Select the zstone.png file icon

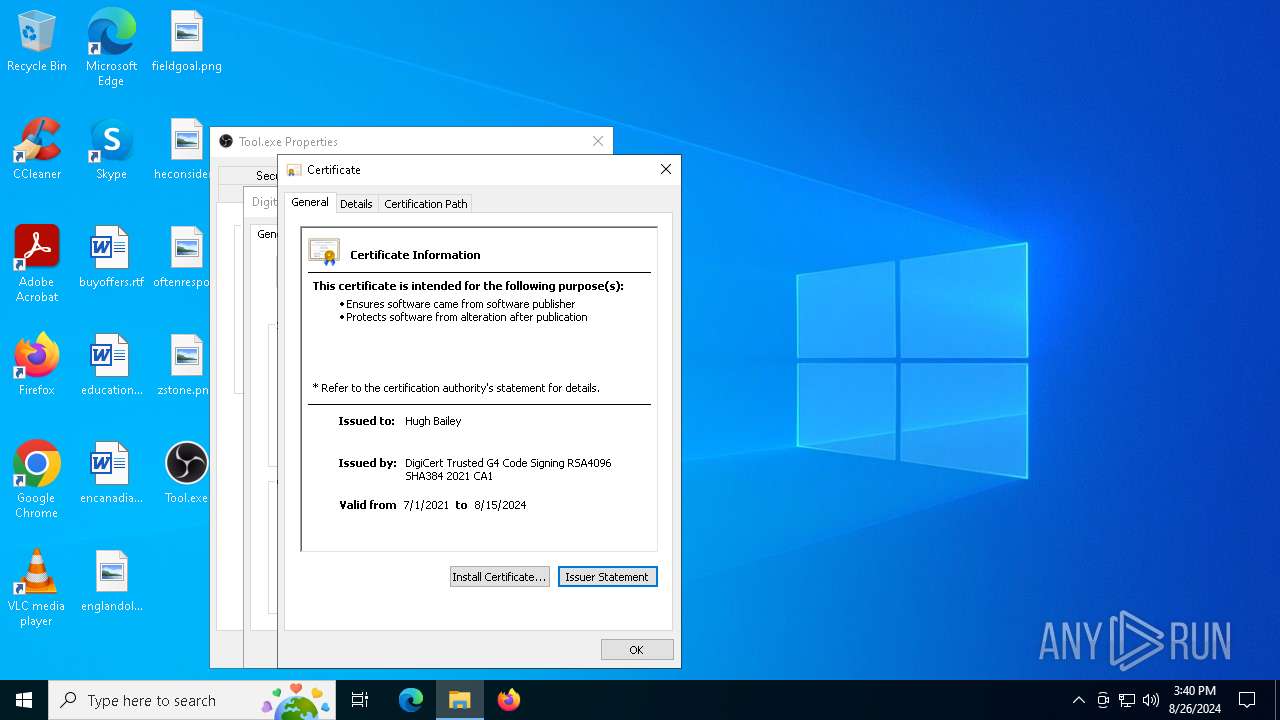click(183, 366)
